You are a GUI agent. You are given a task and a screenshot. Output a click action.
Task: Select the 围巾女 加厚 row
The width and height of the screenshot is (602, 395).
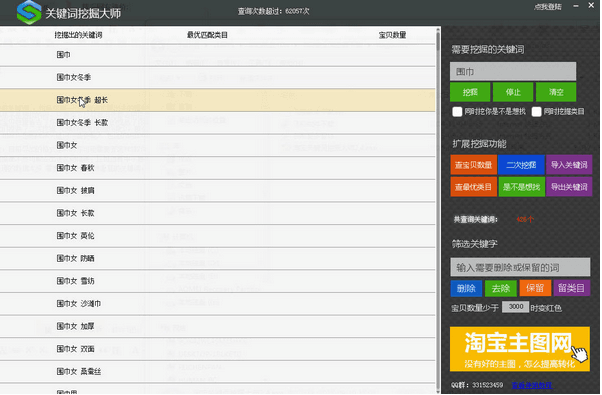[x=218, y=327]
